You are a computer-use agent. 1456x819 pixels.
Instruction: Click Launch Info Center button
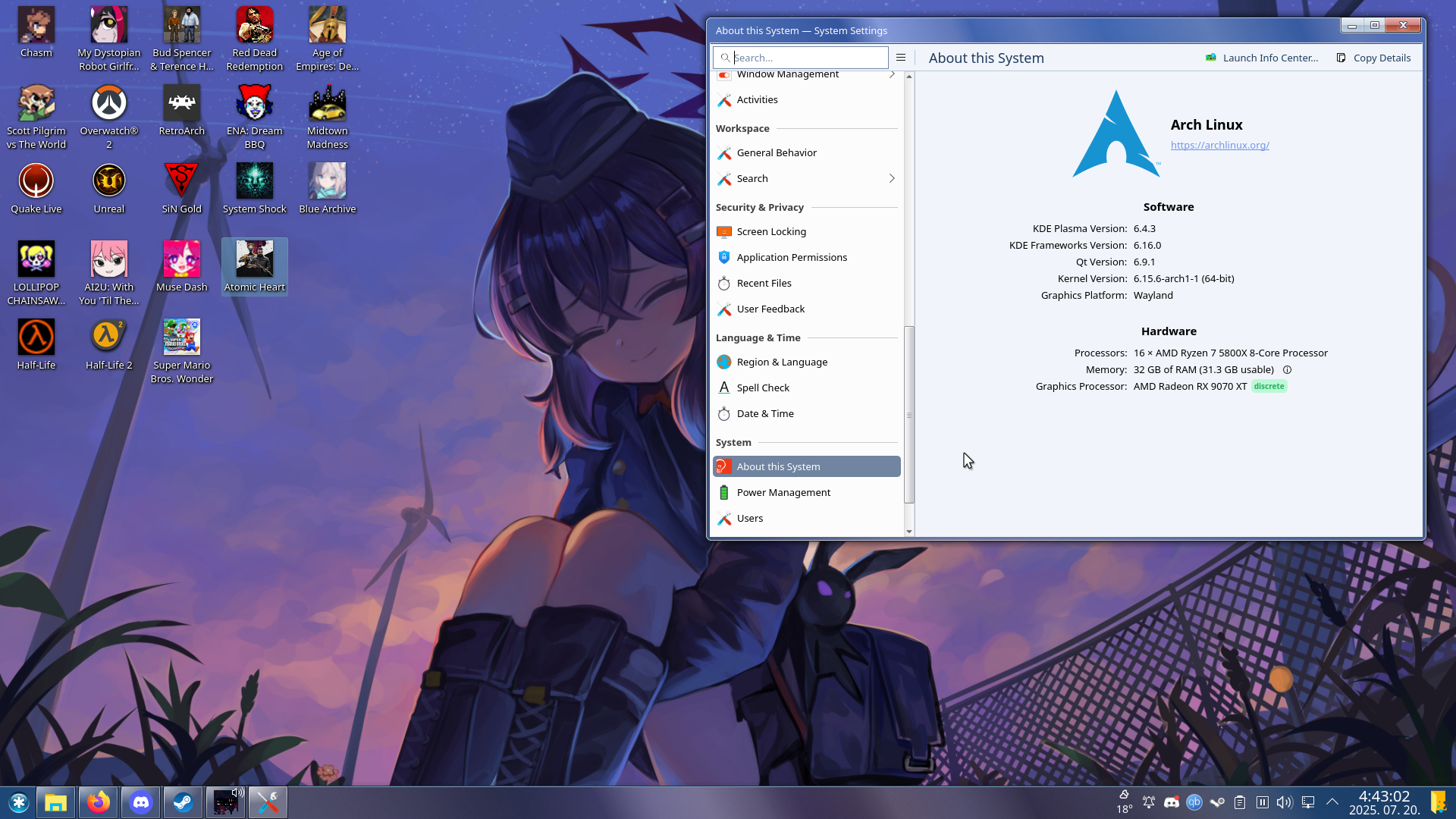pos(1262,58)
